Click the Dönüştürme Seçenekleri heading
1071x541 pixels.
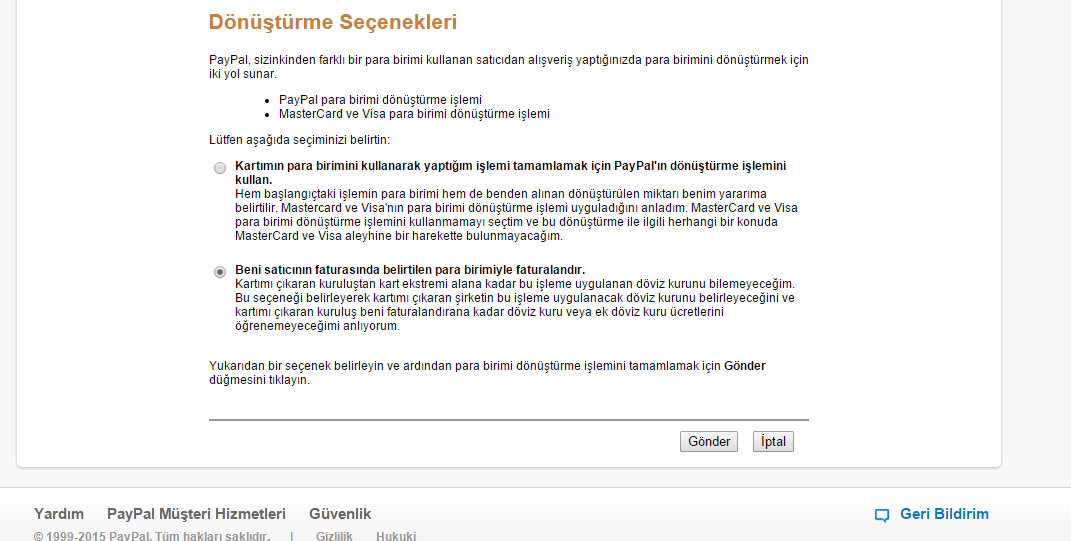tap(333, 22)
